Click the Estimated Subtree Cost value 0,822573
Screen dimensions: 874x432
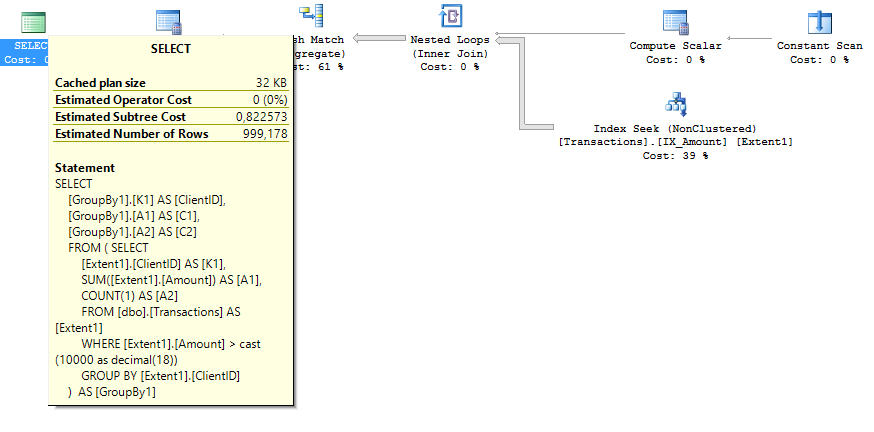261,117
